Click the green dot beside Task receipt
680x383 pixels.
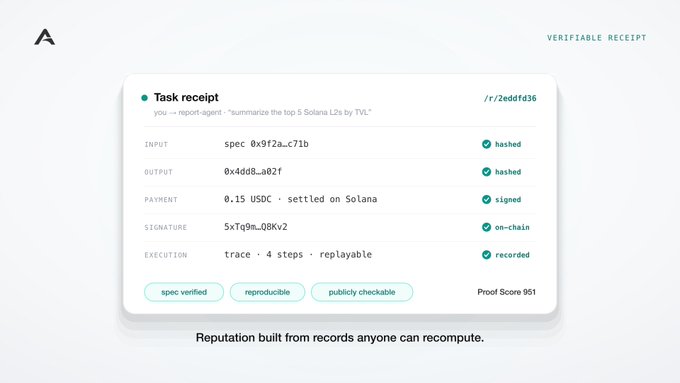(x=144, y=98)
